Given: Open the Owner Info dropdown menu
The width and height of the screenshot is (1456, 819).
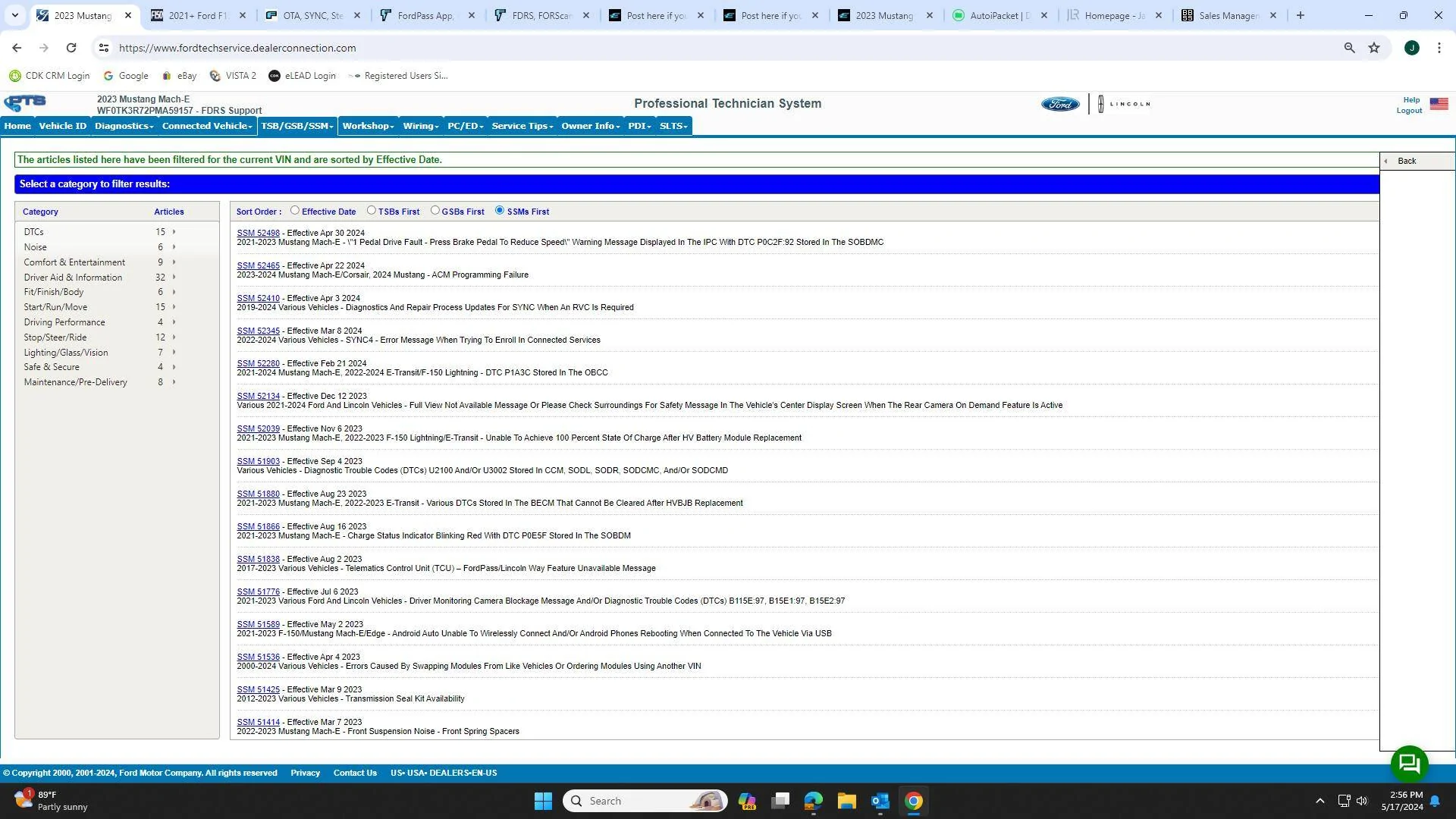Looking at the screenshot, I should 590,126.
